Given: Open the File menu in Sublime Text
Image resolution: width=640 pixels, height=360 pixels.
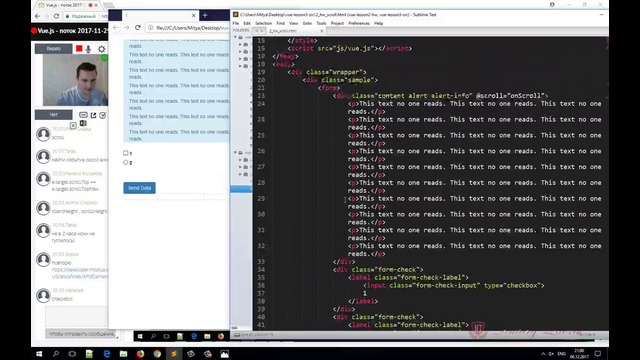Looking at the screenshot, I should pyautogui.click(x=236, y=23).
